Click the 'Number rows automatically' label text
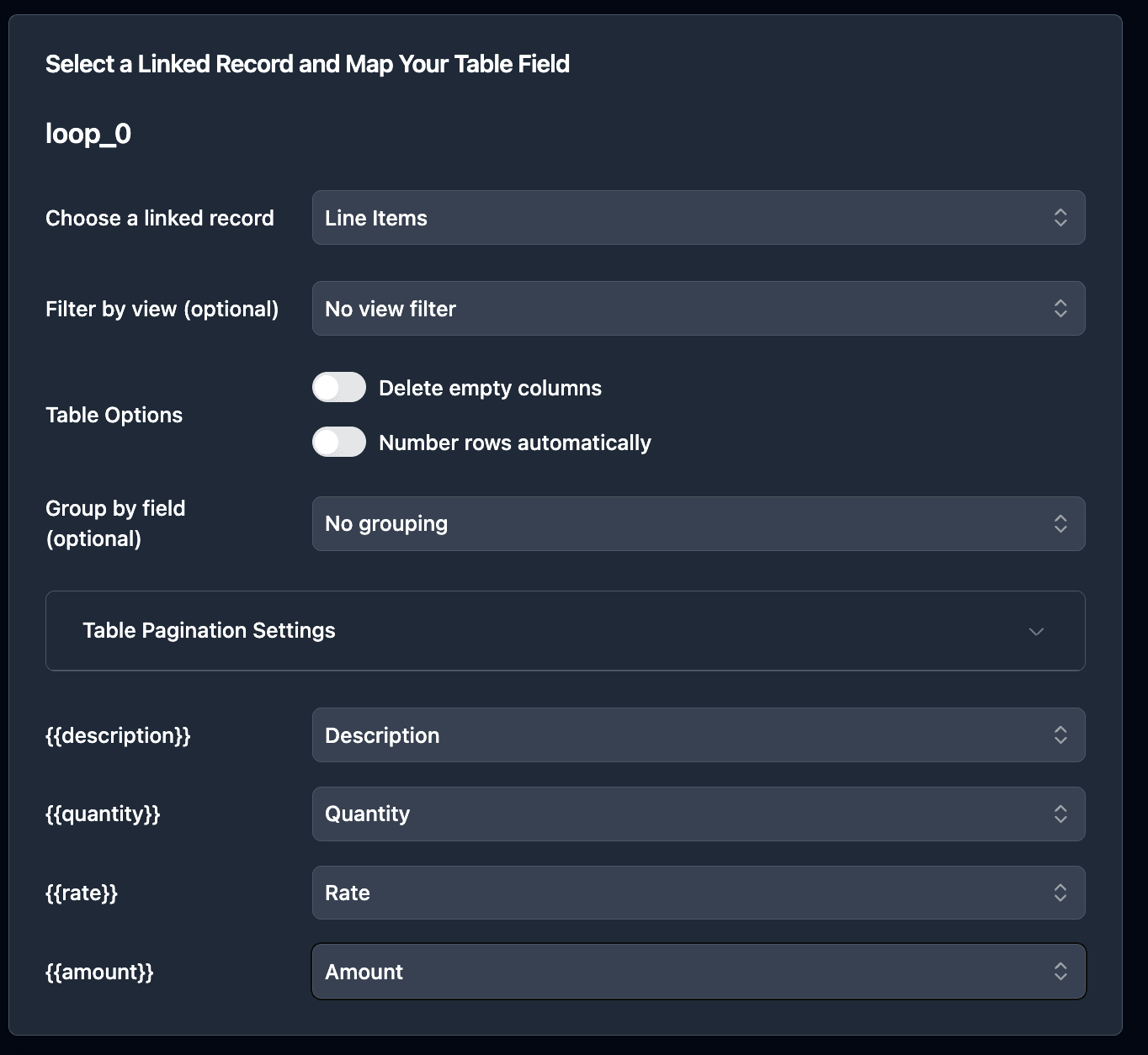 (514, 443)
